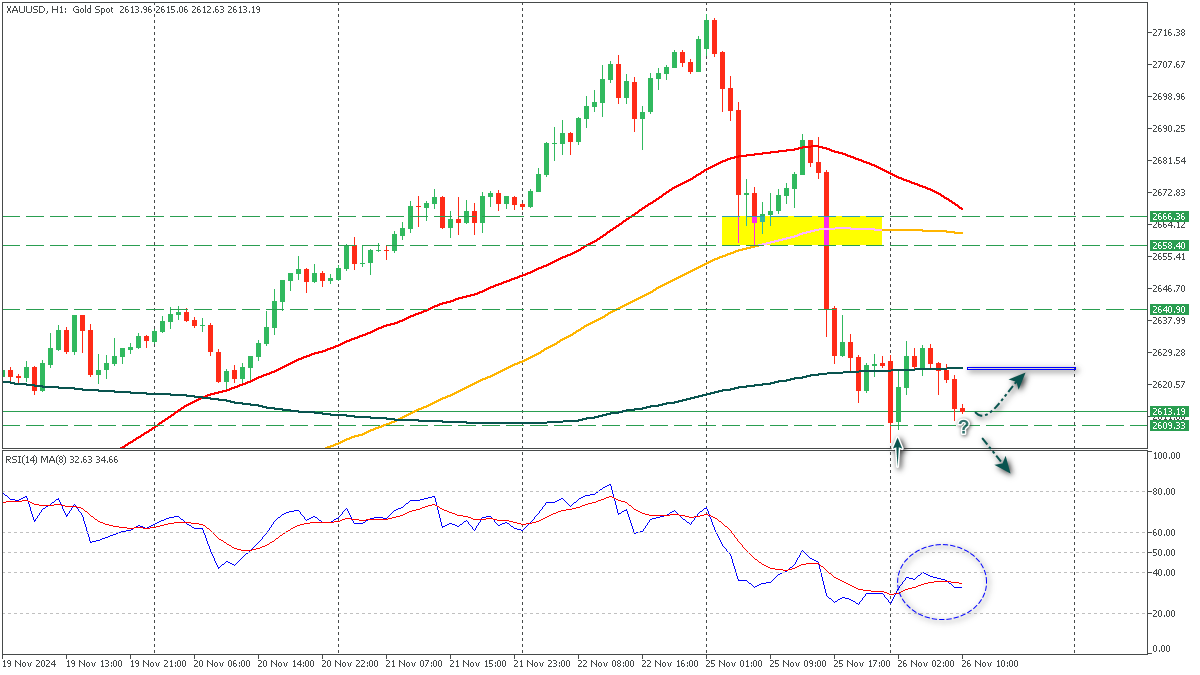Click the 25 Nov 17:00 time label
This screenshot has width=1200, height=675.
862,663
